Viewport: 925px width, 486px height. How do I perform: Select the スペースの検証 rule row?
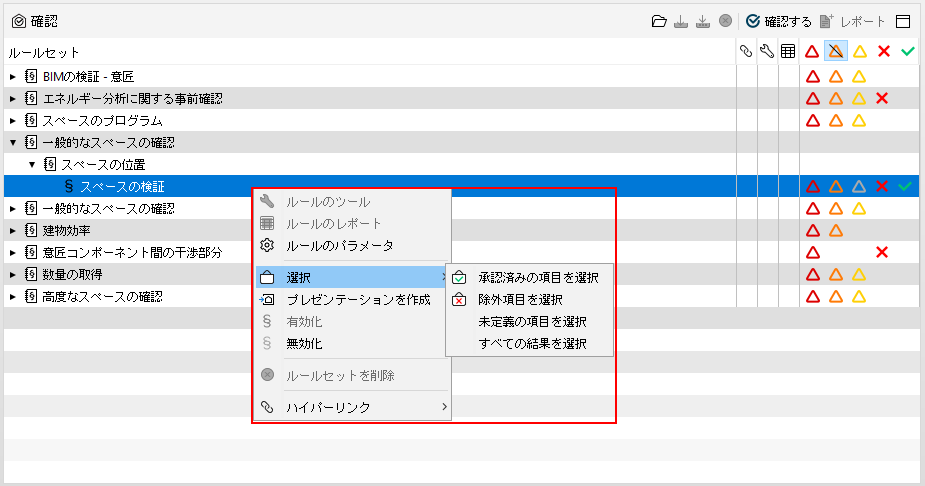tap(461, 186)
